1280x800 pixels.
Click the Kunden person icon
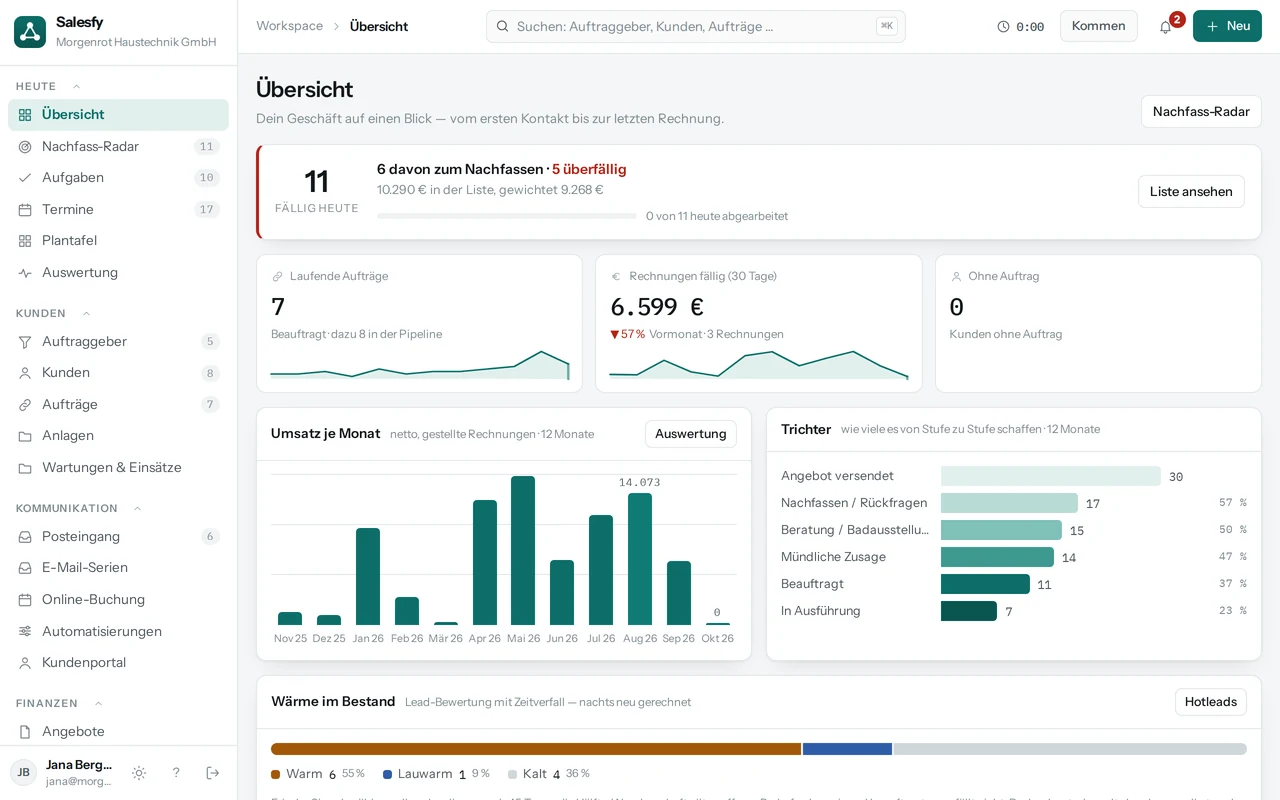click(25, 373)
